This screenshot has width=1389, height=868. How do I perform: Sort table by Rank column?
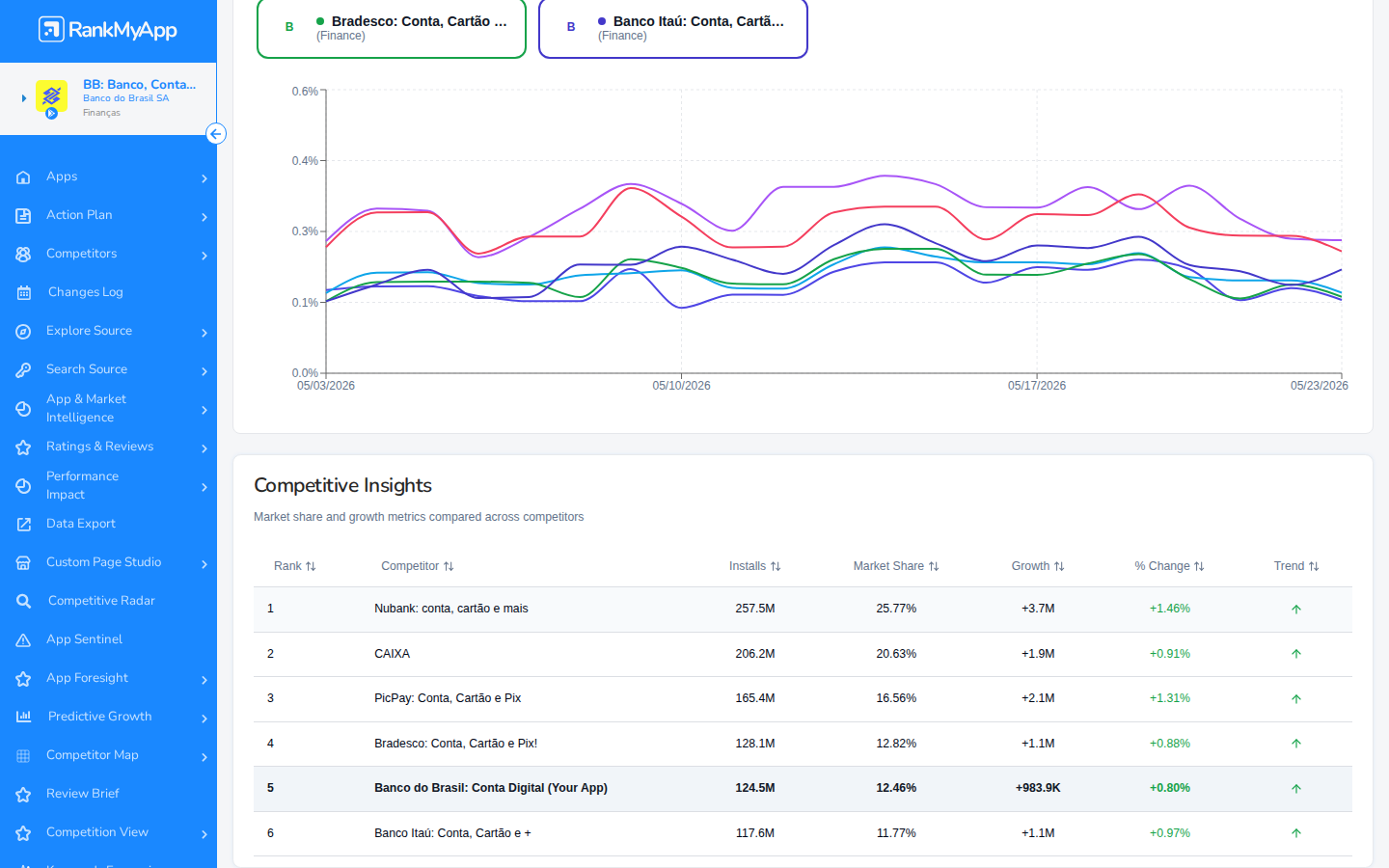pyautogui.click(x=295, y=566)
